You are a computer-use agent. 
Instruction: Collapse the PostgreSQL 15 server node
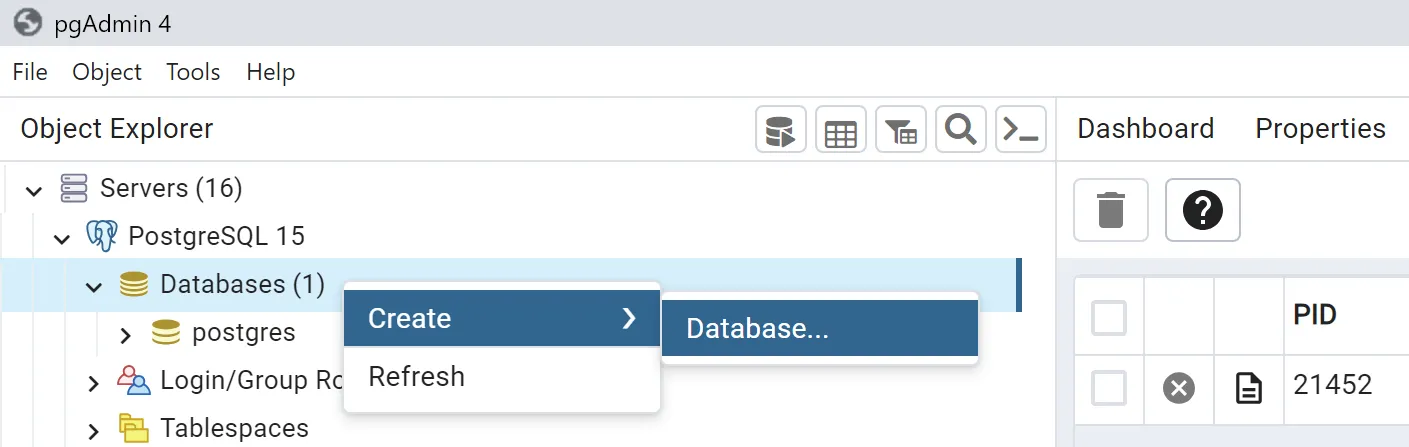click(63, 238)
